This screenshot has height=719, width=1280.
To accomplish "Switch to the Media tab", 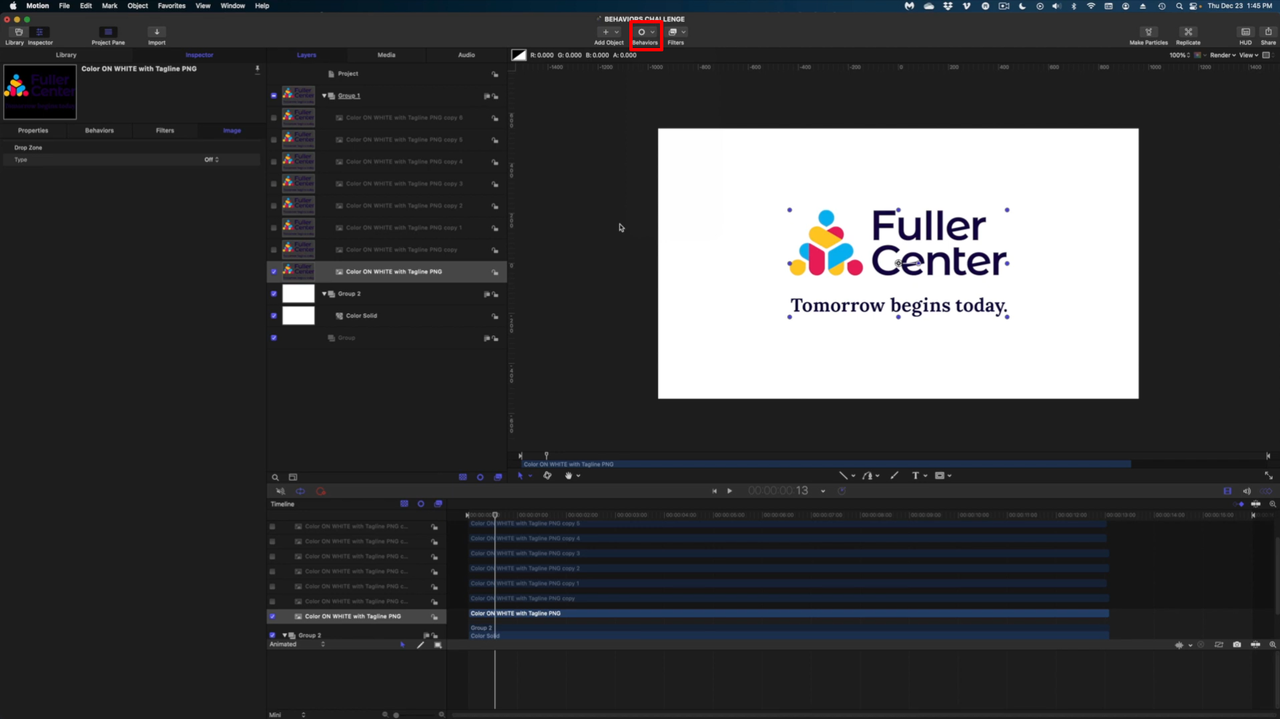I will point(386,55).
